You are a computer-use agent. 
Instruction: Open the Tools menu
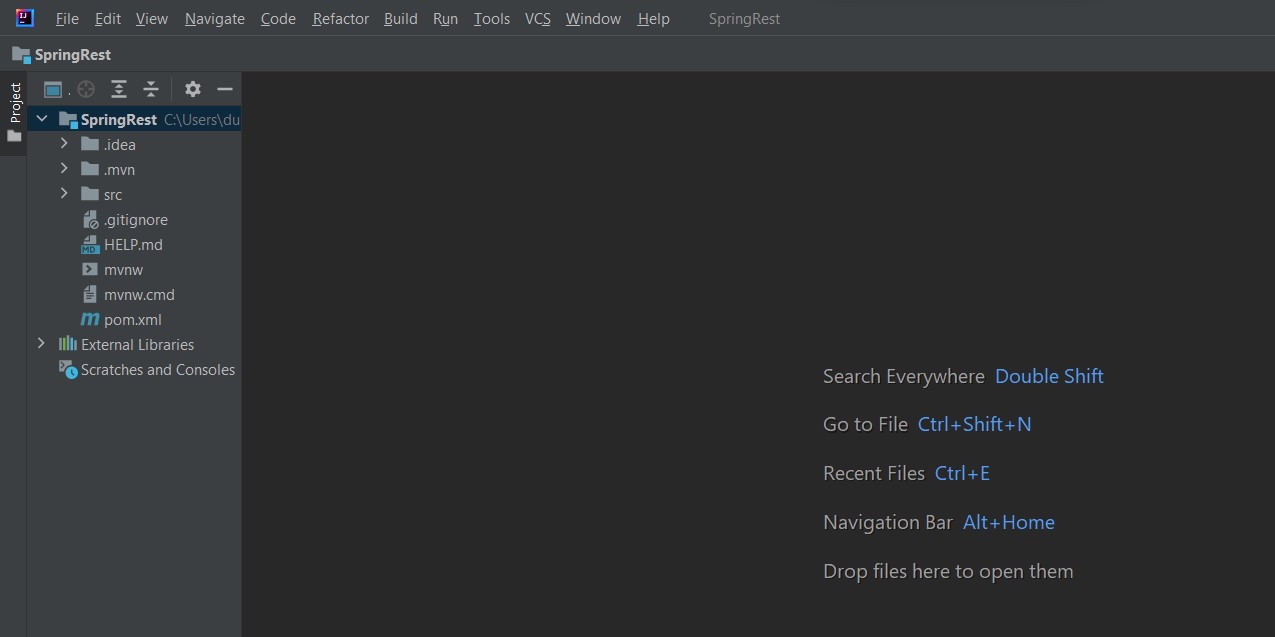coord(492,18)
